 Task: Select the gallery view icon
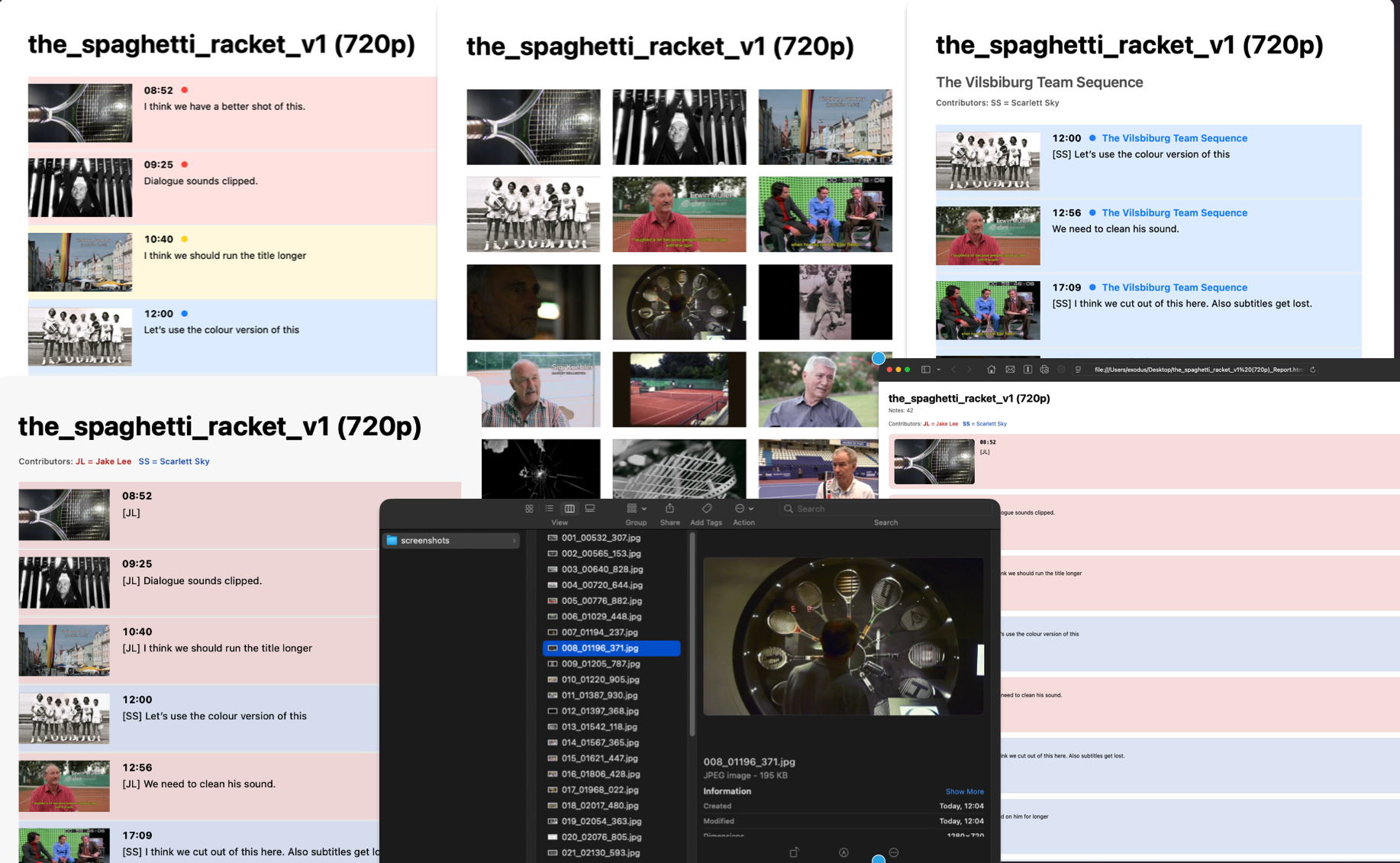(590, 508)
